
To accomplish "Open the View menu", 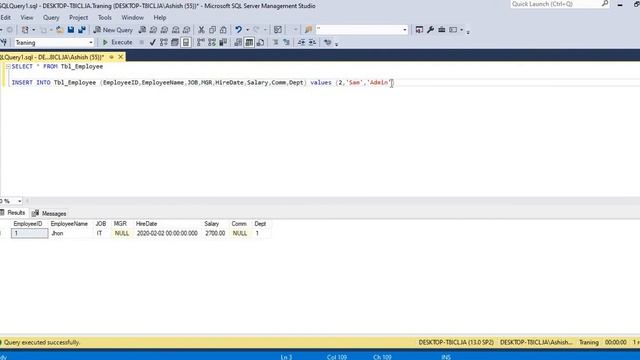I will click(27, 18).
